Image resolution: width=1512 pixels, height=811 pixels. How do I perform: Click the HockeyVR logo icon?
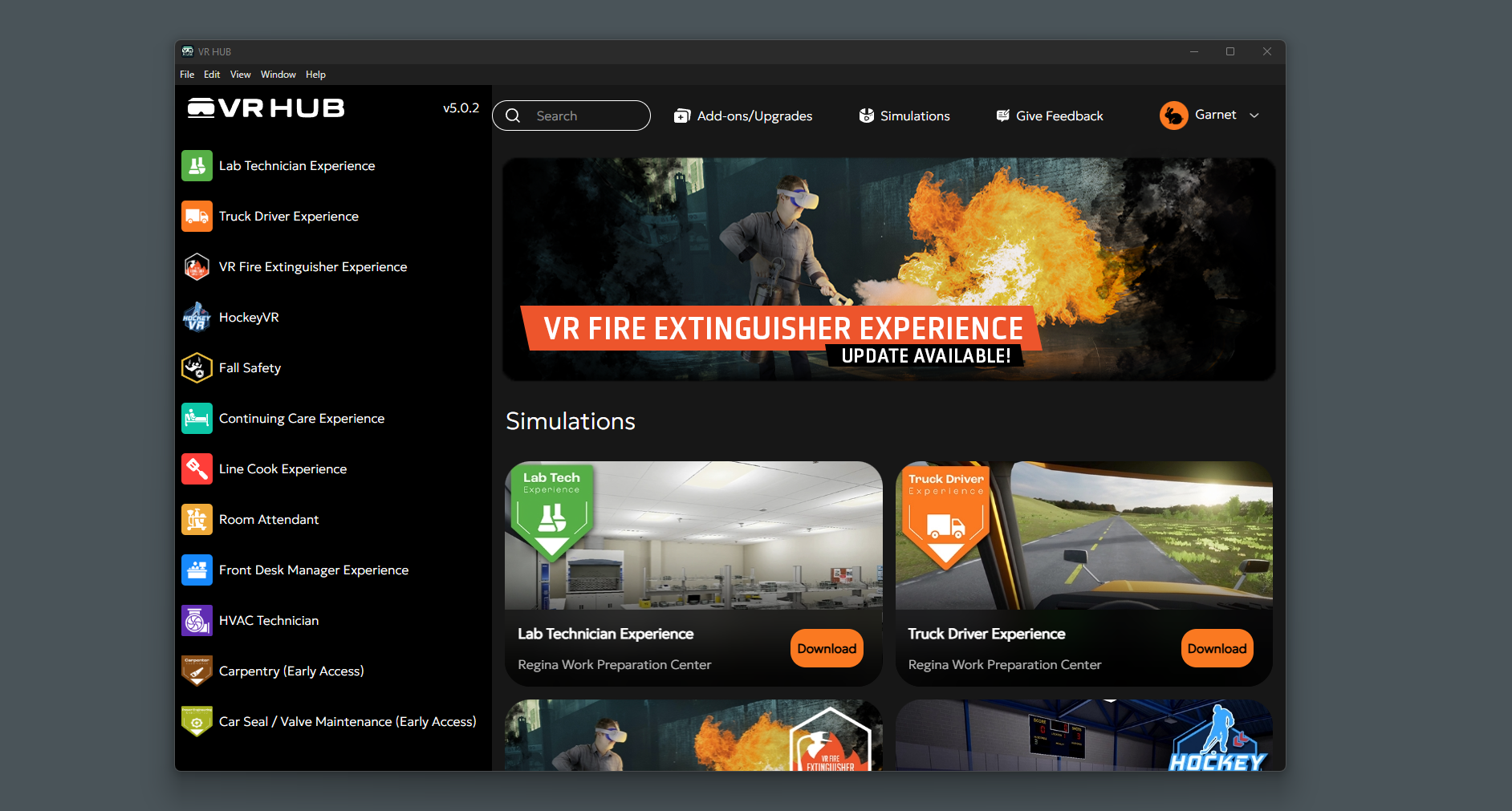(x=197, y=318)
